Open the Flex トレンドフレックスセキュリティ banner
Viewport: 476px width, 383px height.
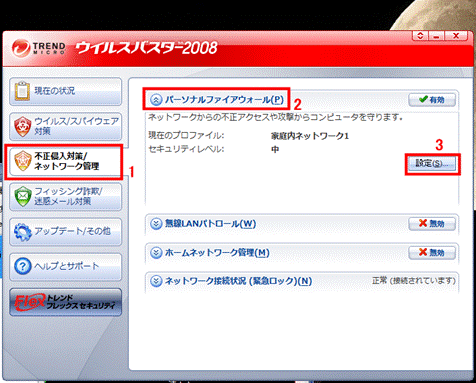[65, 302]
